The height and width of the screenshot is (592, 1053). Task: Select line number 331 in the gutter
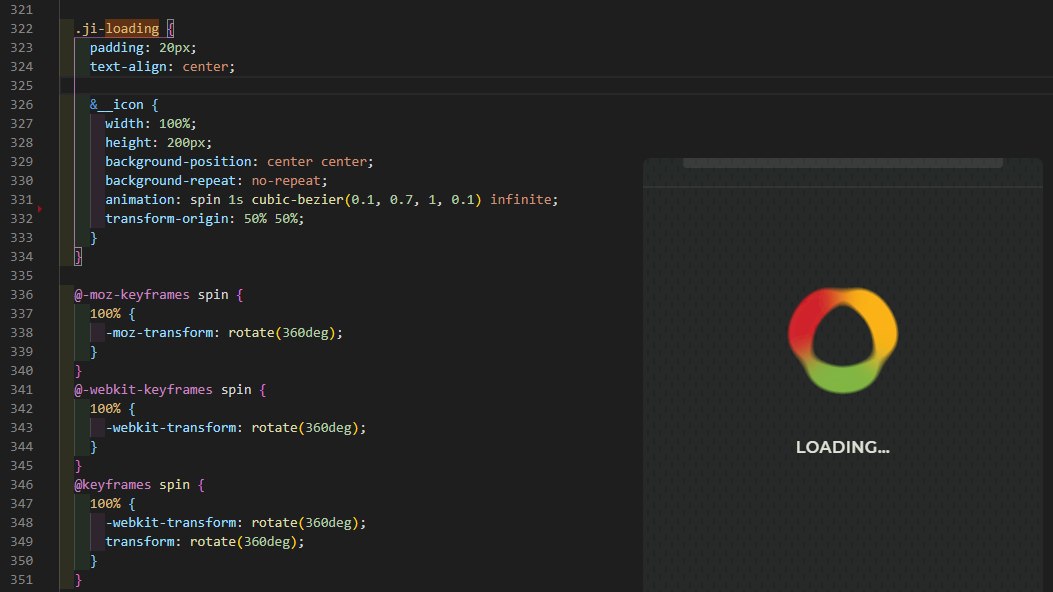21,199
